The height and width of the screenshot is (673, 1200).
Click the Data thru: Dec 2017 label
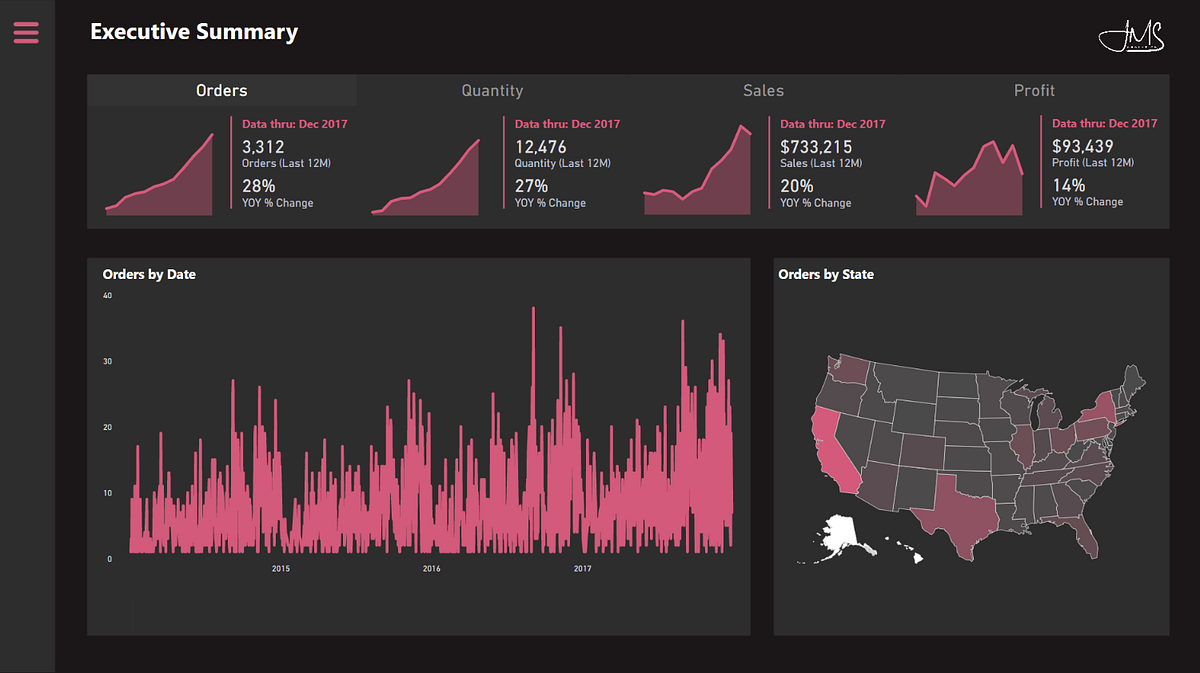(294, 123)
